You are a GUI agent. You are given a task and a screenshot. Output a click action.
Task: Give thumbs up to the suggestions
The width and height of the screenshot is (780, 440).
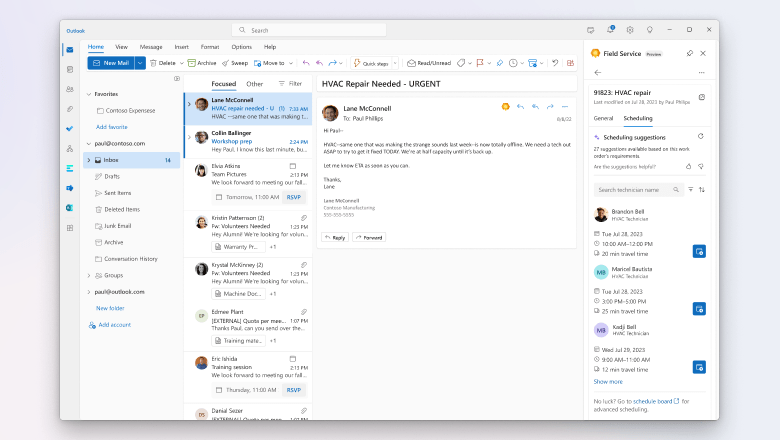(x=688, y=166)
